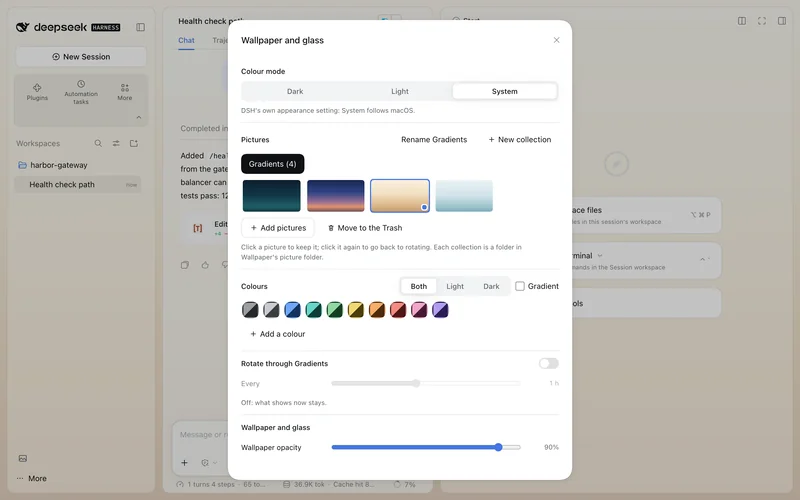
Task: Pick the light grey colour swatch
Action: [x=271, y=310]
